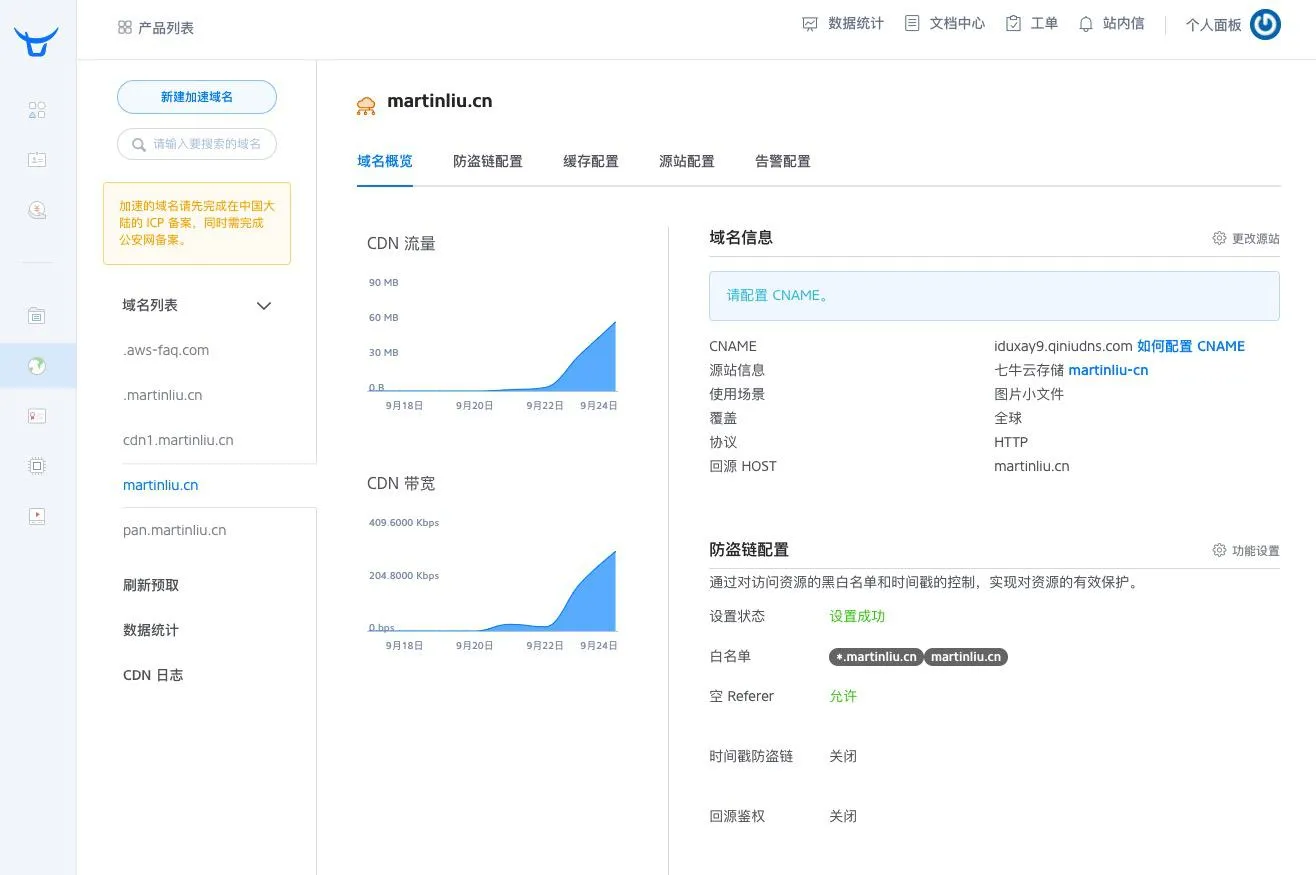The width and height of the screenshot is (1316, 875).
Task: Click the Qiniu bull logo
Action: (x=36, y=42)
